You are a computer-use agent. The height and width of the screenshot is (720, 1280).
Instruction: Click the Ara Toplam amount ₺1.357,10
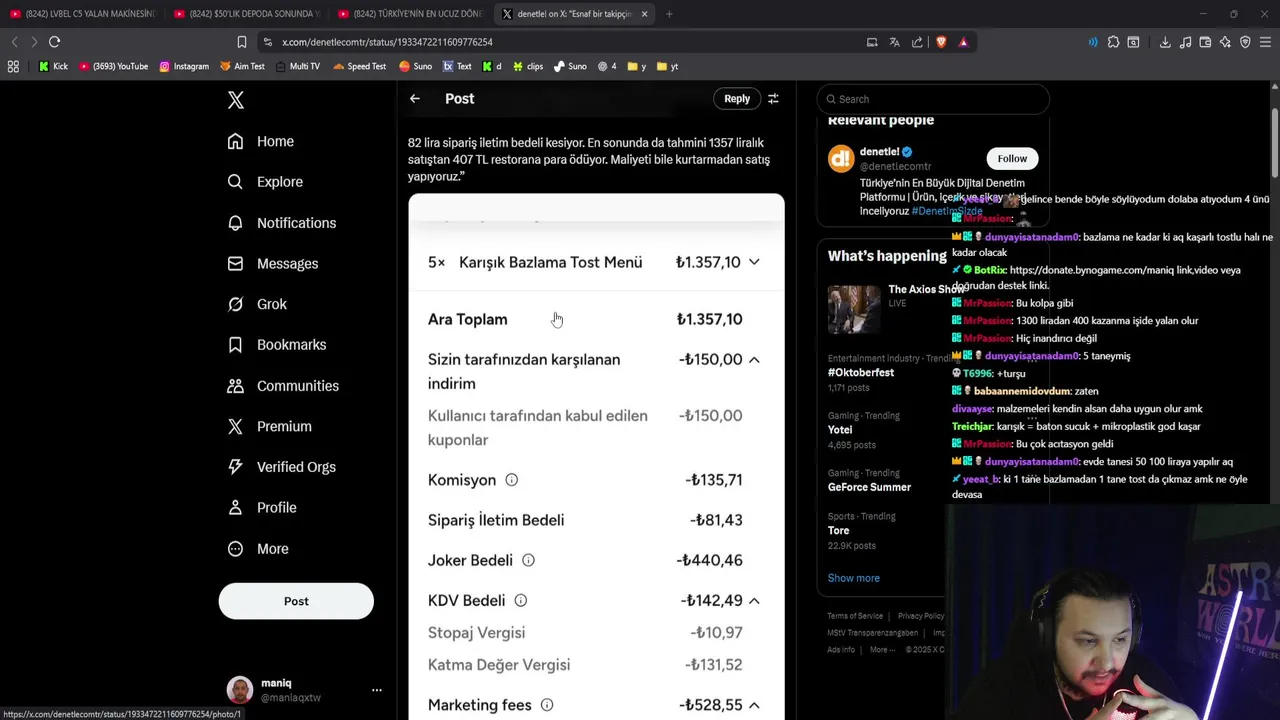click(x=709, y=319)
